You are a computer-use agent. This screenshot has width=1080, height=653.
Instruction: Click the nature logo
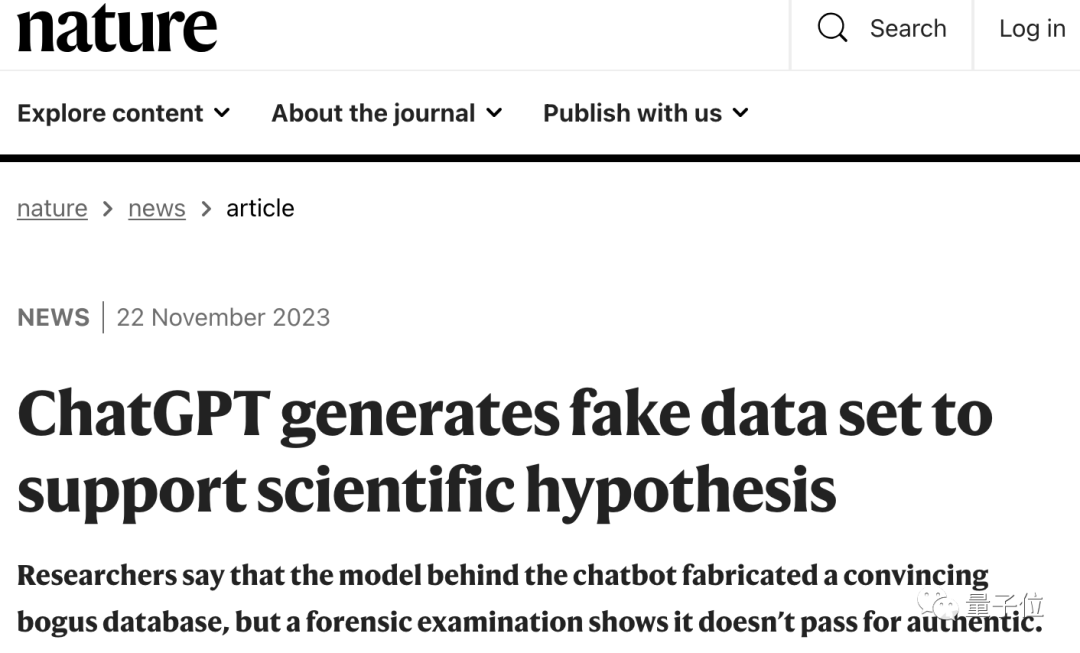tap(117, 27)
